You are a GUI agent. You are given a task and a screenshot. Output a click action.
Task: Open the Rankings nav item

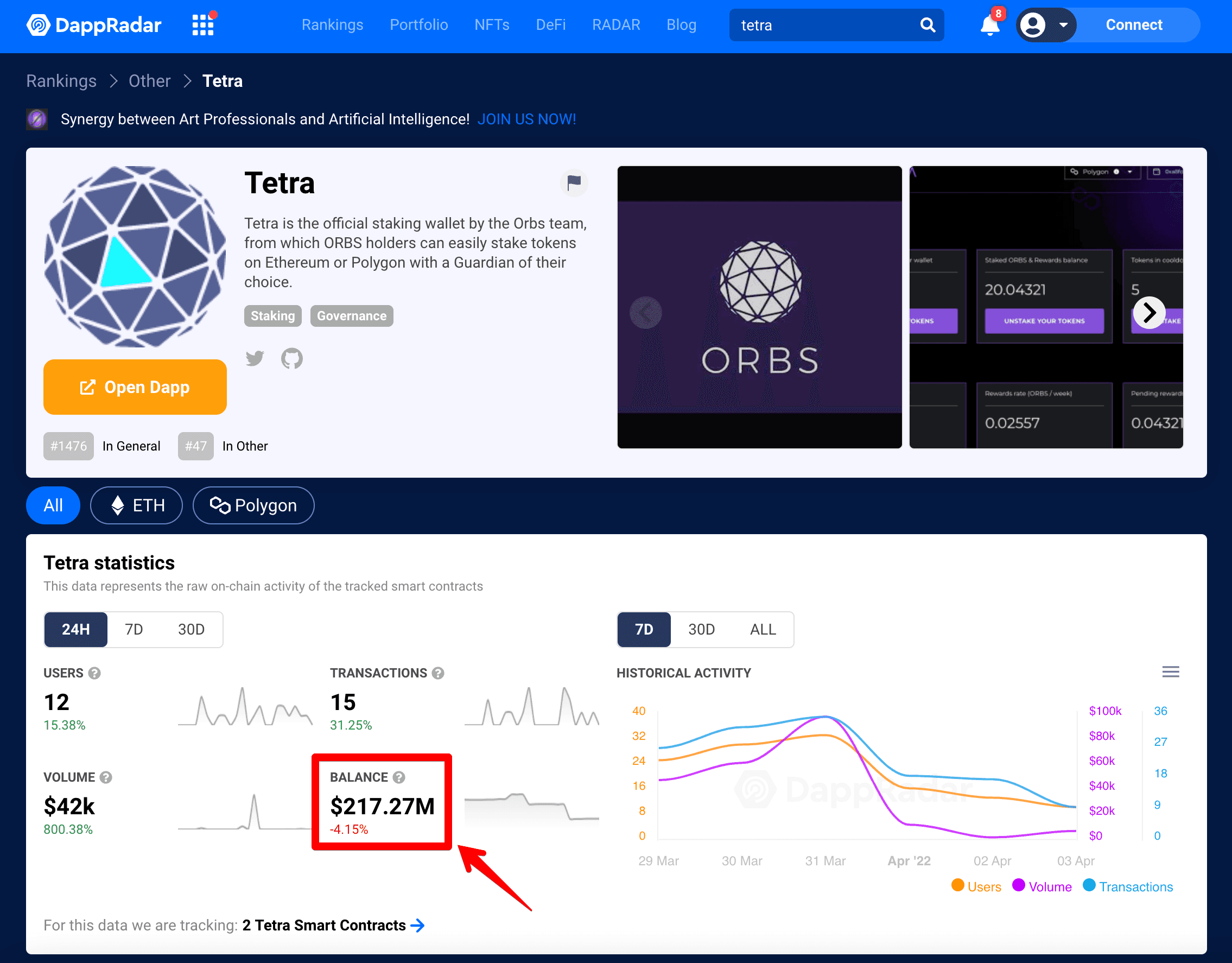coord(332,25)
